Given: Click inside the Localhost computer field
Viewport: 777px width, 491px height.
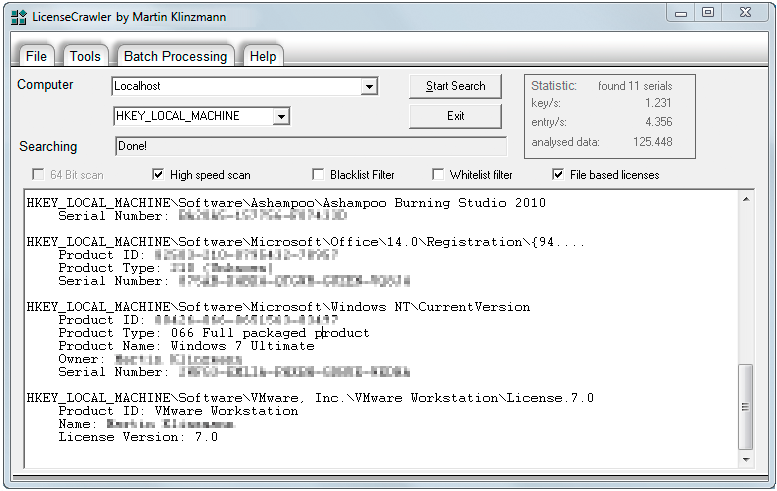Looking at the screenshot, I should tap(236, 87).
